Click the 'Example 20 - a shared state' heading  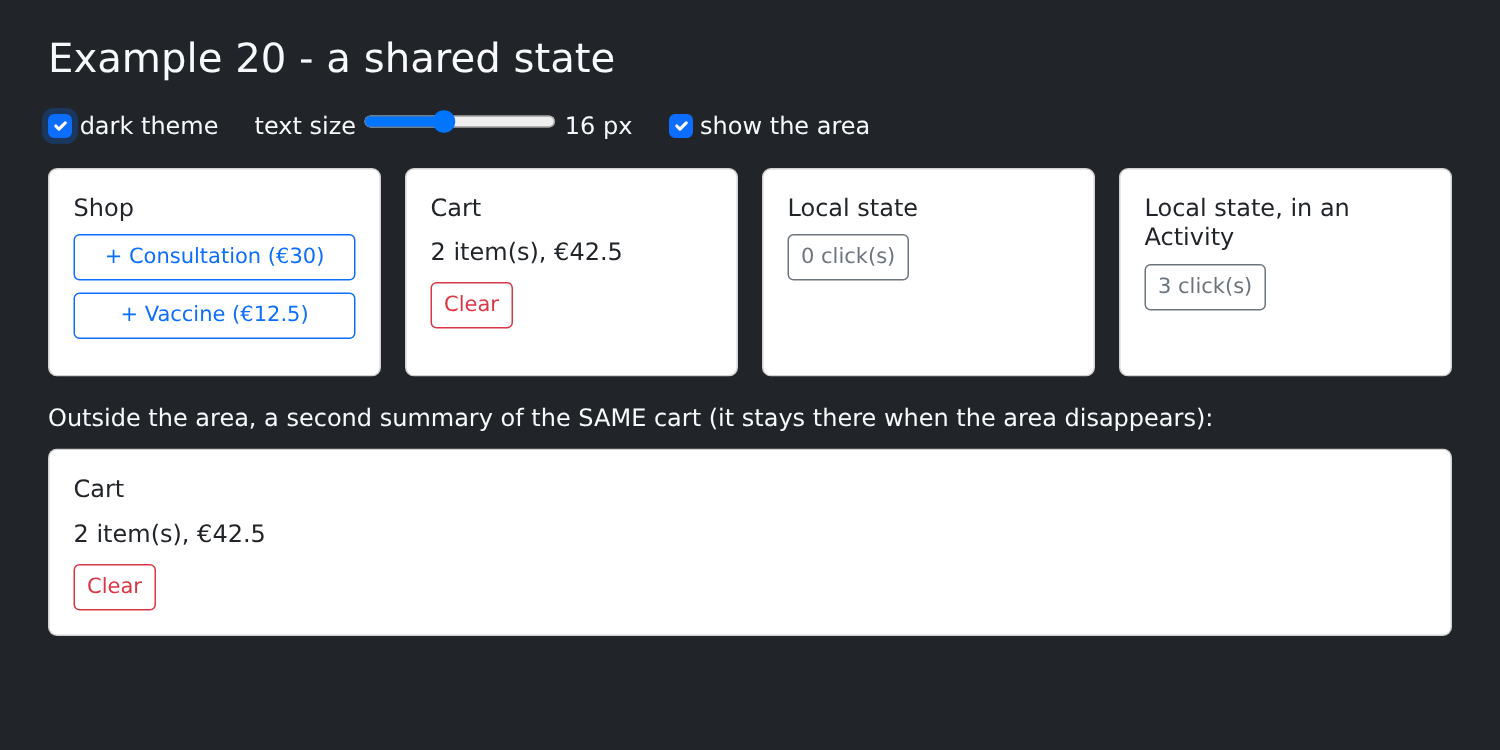(x=331, y=58)
